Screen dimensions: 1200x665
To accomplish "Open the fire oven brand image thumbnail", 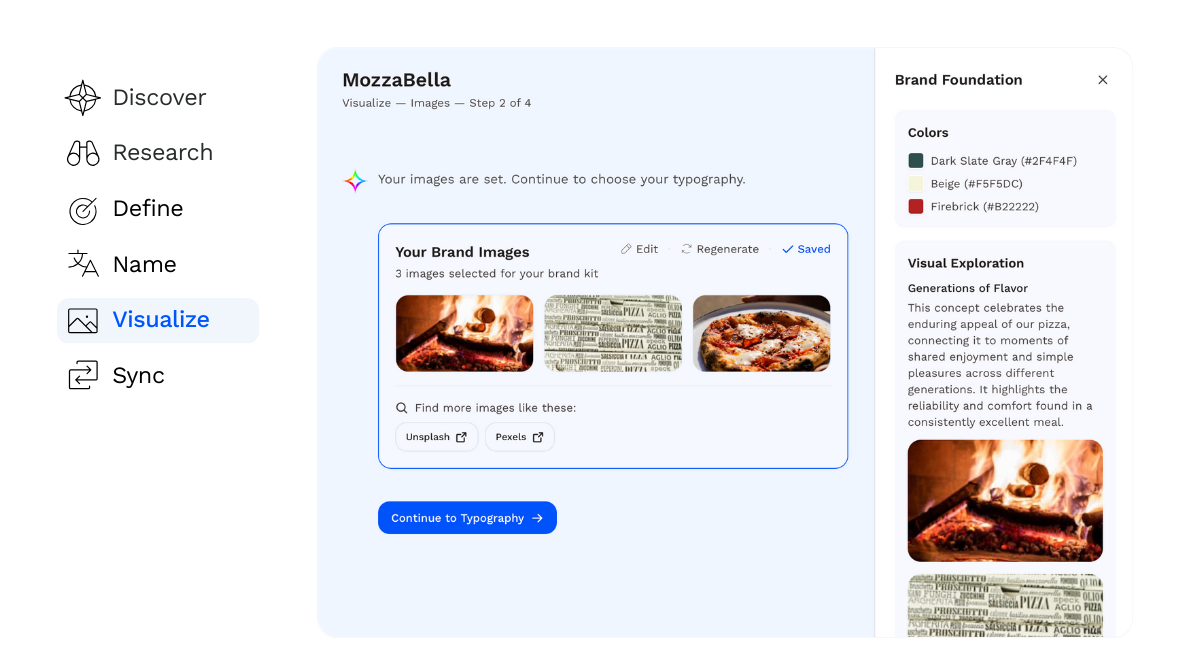I will pyautogui.click(x=464, y=333).
